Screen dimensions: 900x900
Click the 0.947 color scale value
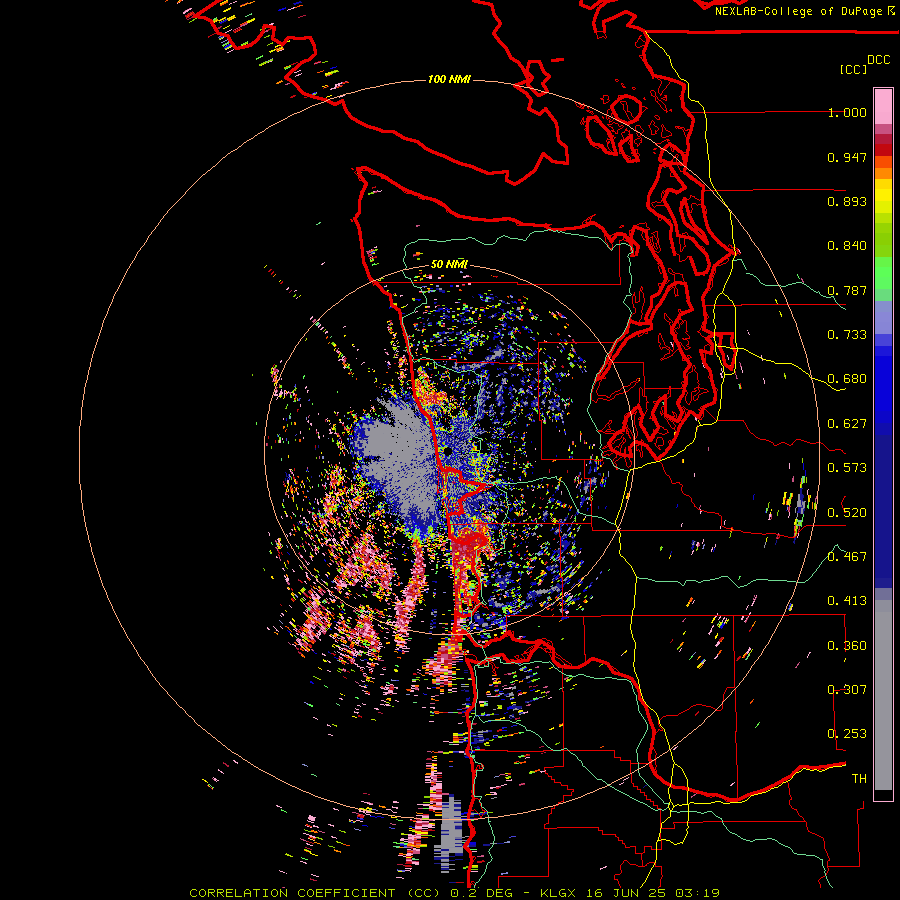click(847, 157)
